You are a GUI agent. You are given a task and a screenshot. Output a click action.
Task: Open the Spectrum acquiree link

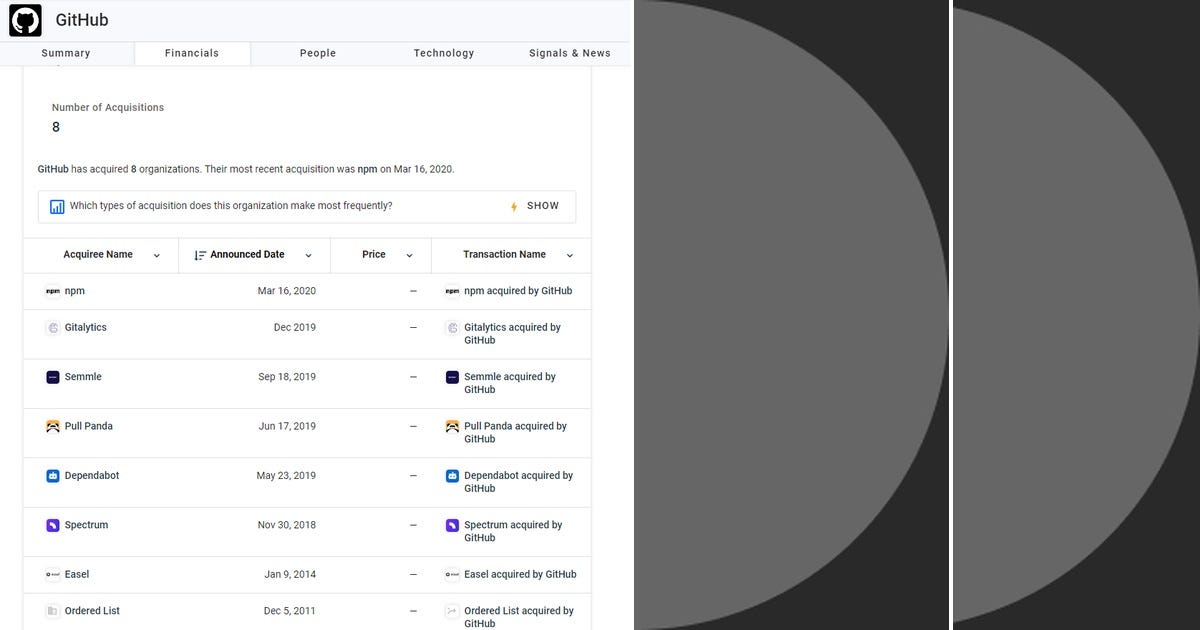point(86,525)
